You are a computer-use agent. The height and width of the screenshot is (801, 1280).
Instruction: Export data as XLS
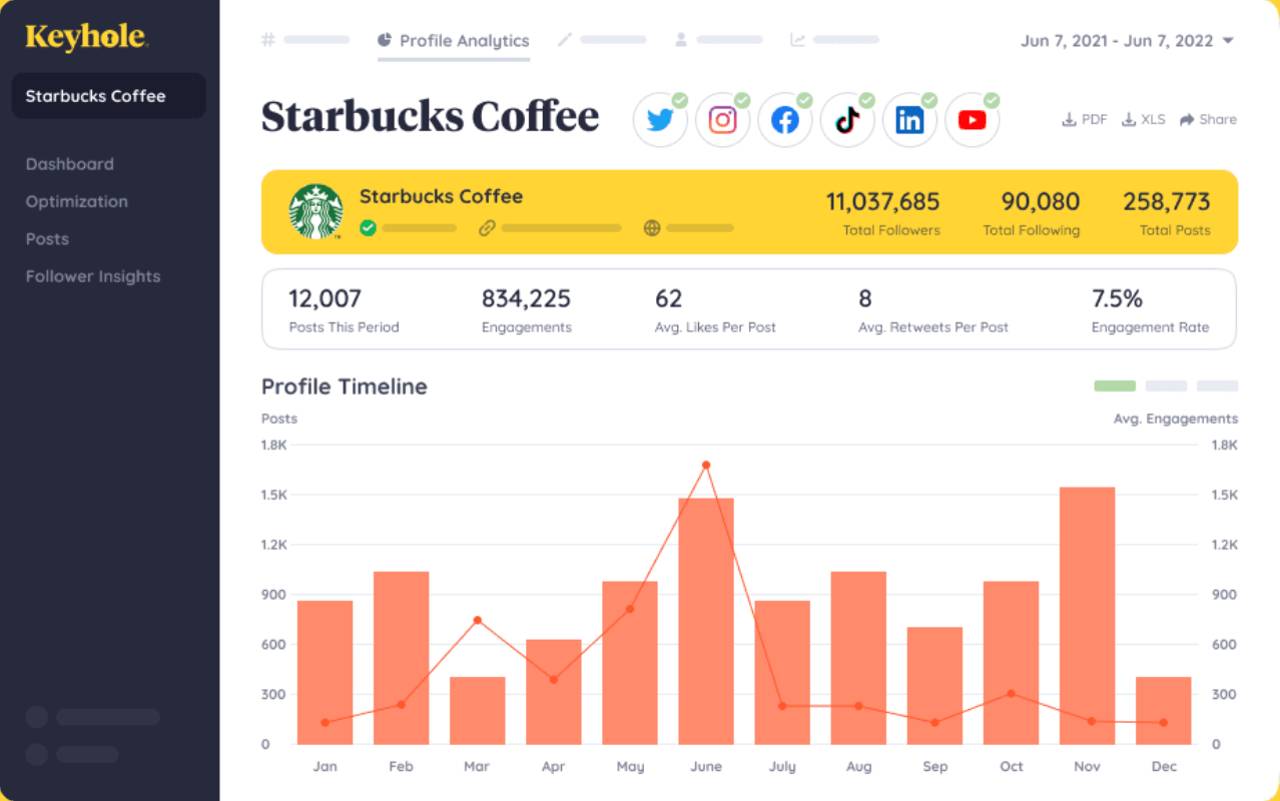coord(1142,119)
